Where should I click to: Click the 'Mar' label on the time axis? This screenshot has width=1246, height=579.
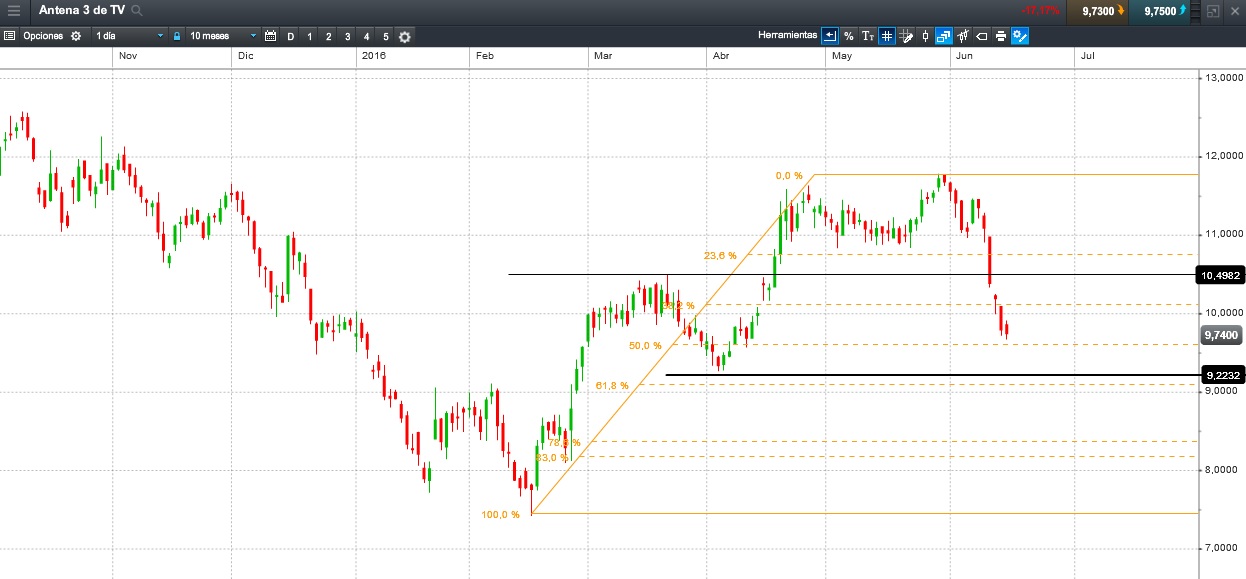click(602, 56)
